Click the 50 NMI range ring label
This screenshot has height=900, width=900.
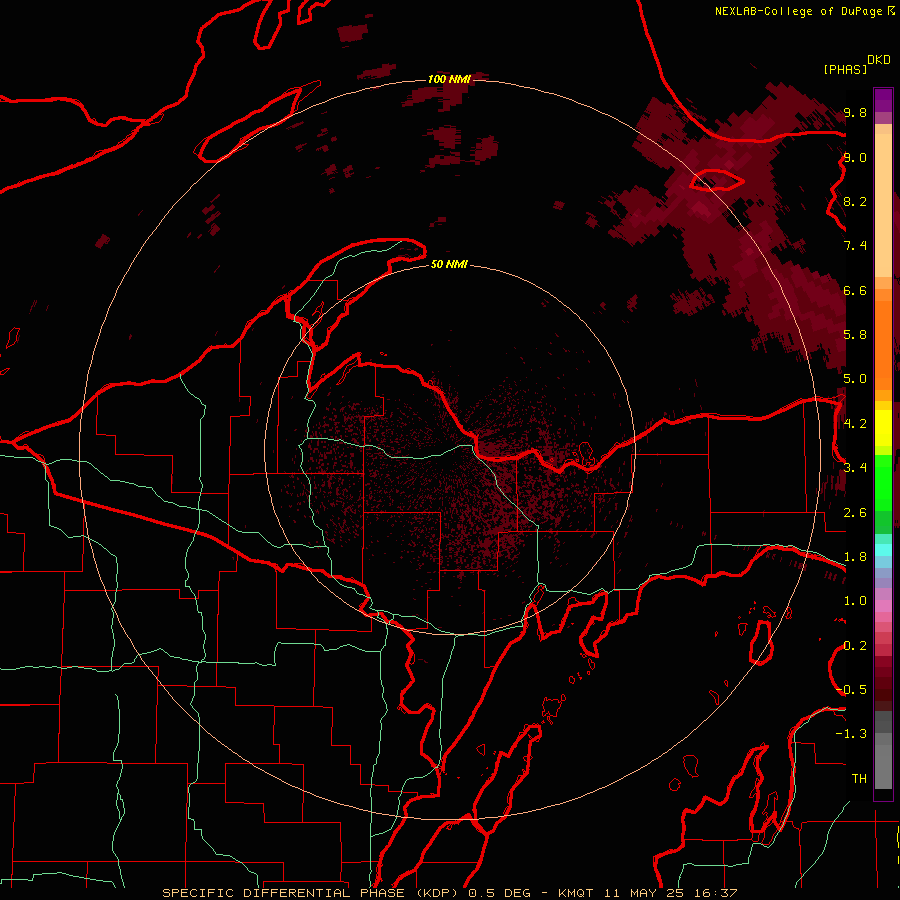point(449,265)
